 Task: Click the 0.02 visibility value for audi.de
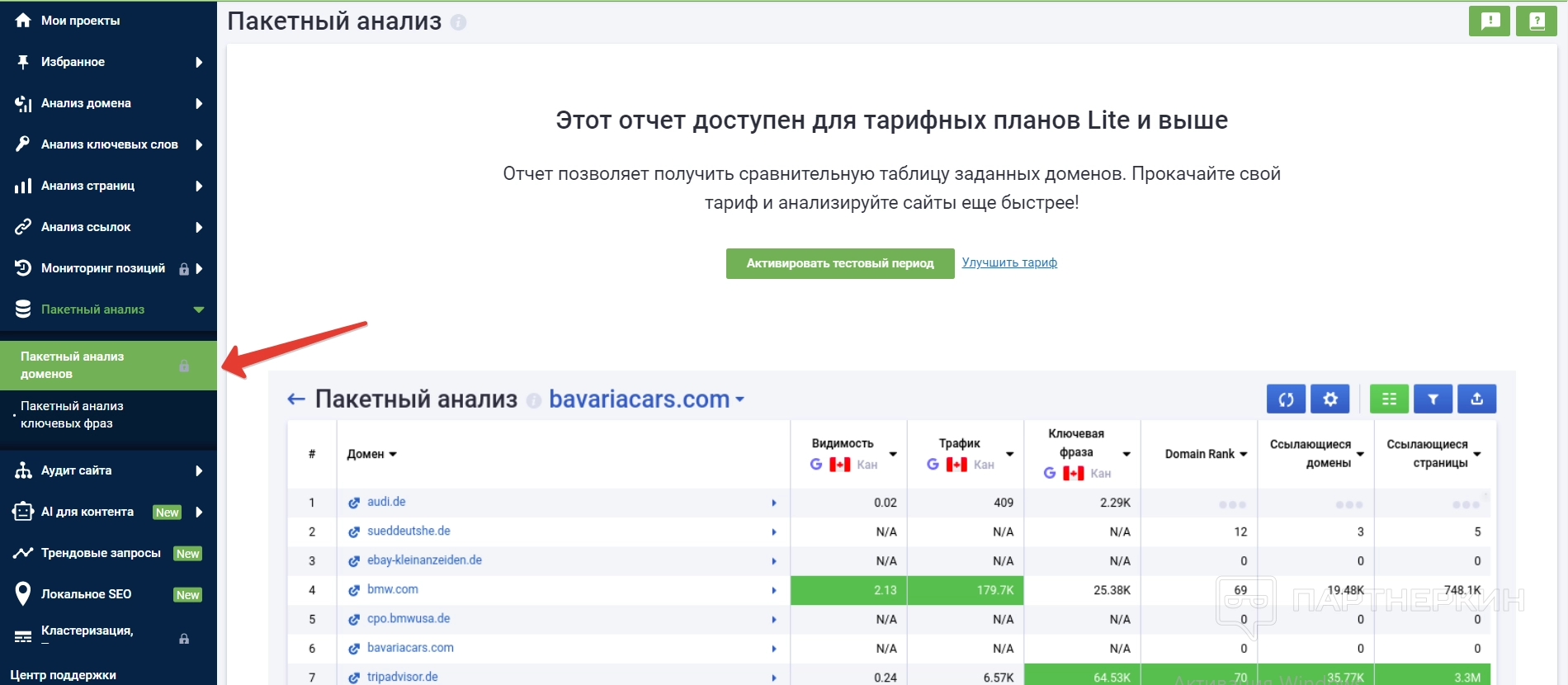pos(886,503)
